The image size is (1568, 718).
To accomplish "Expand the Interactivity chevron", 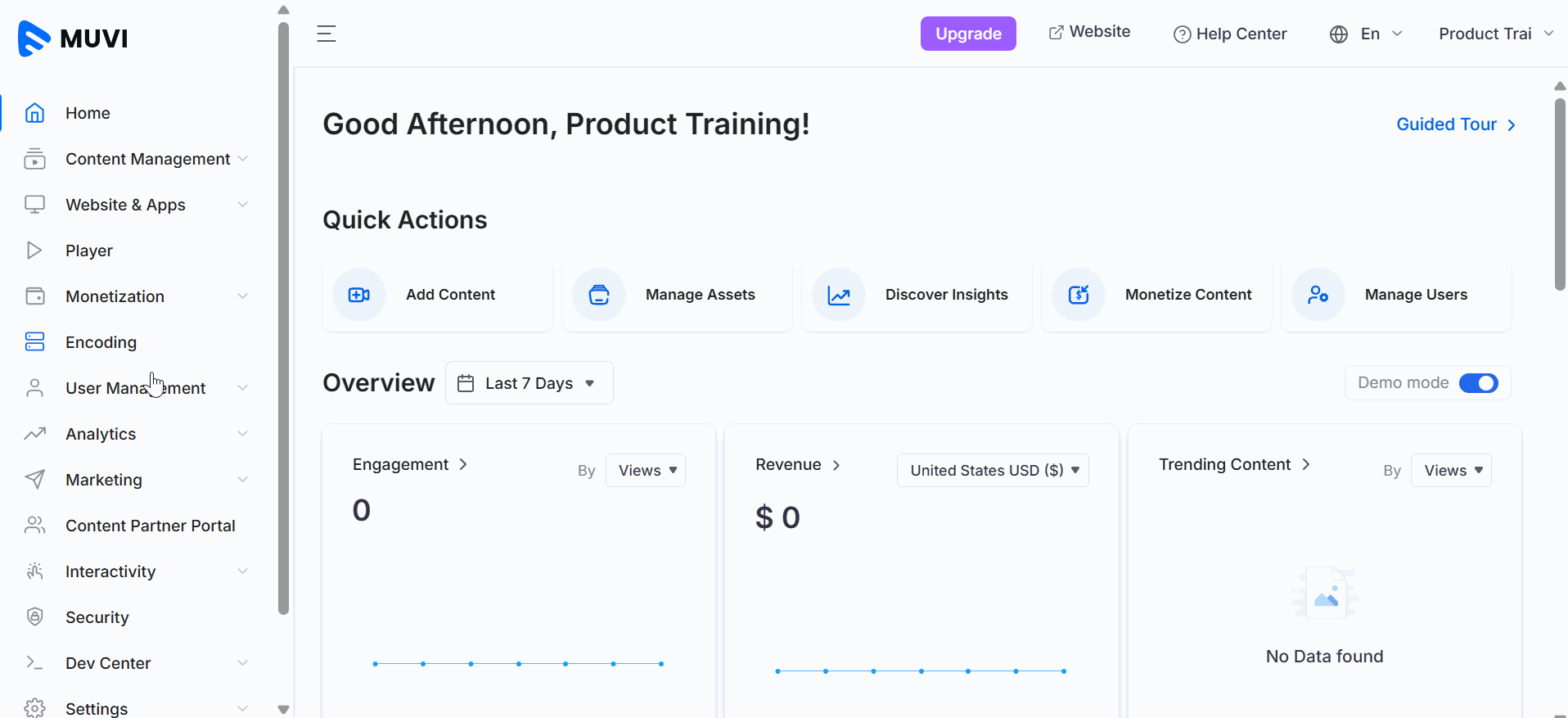I will click(x=243, y=571).
